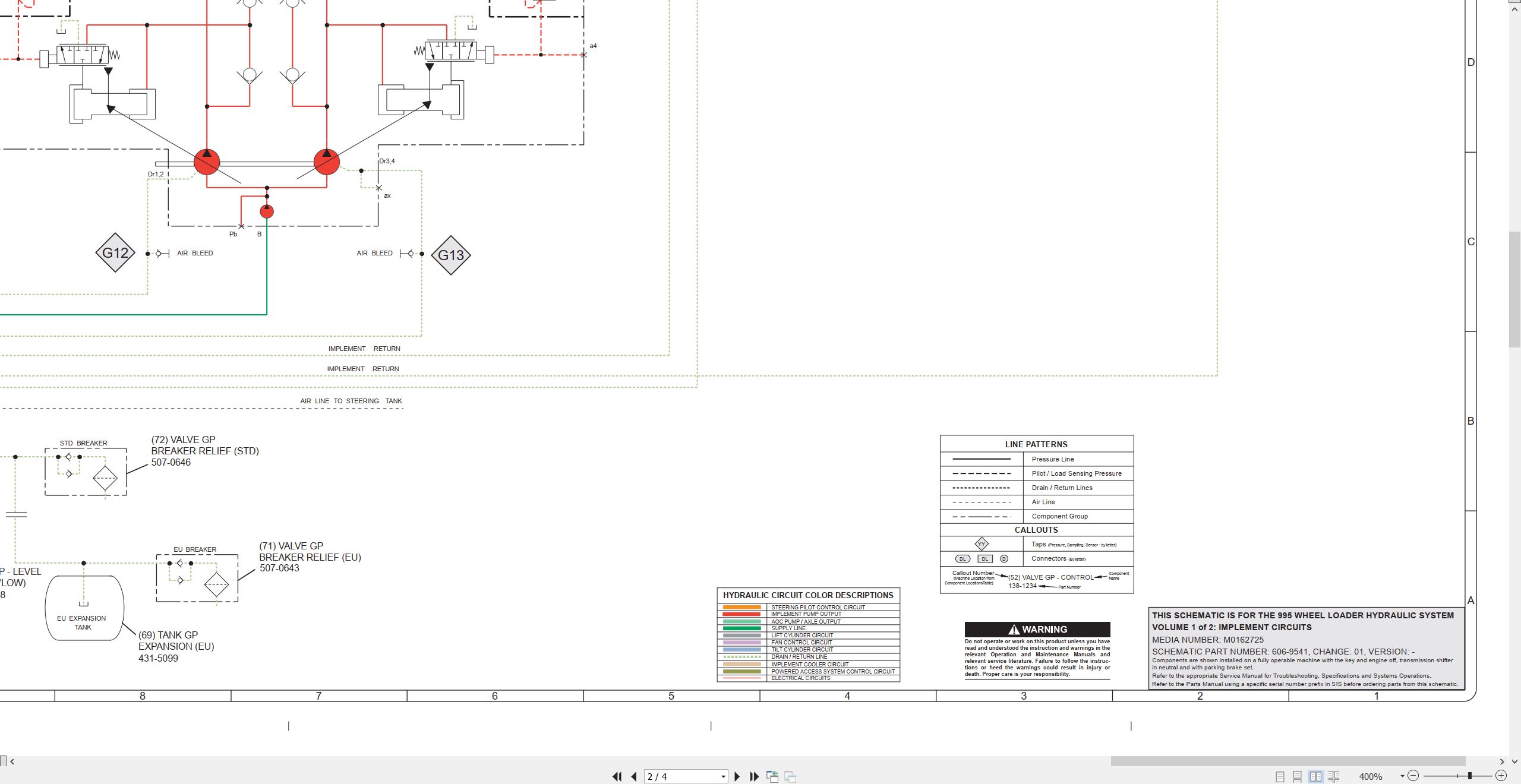Click the horizontal scrollbar right arrow

point(1501,761)
